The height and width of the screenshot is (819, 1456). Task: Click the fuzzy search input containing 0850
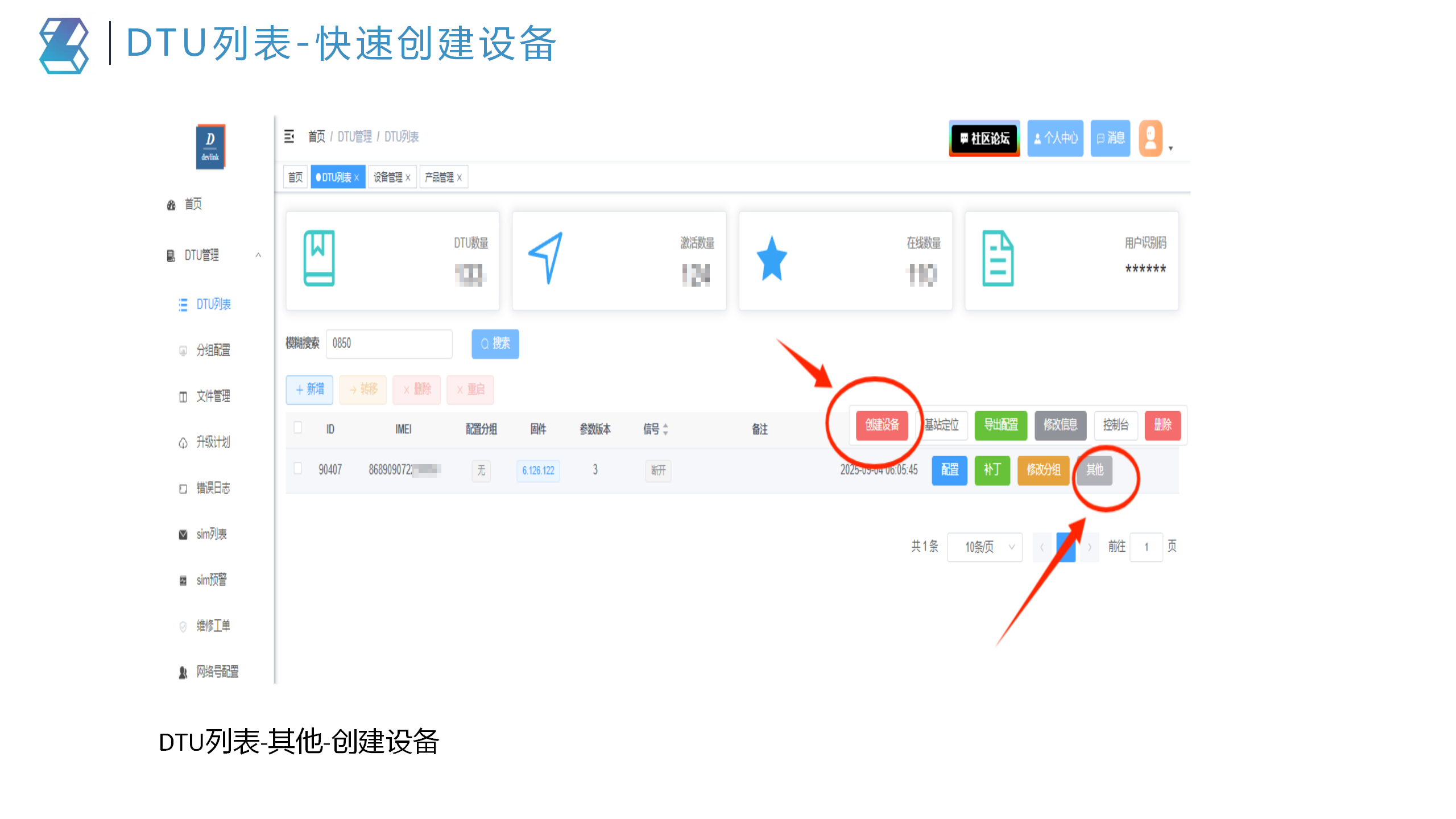388,344
